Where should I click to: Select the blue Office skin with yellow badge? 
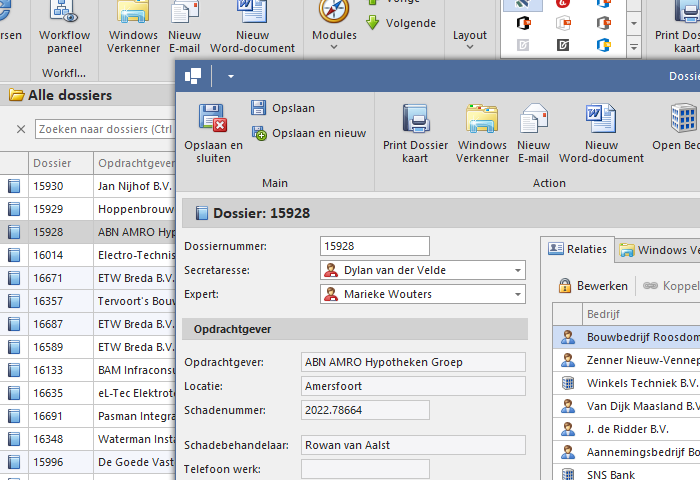[604, 45]
